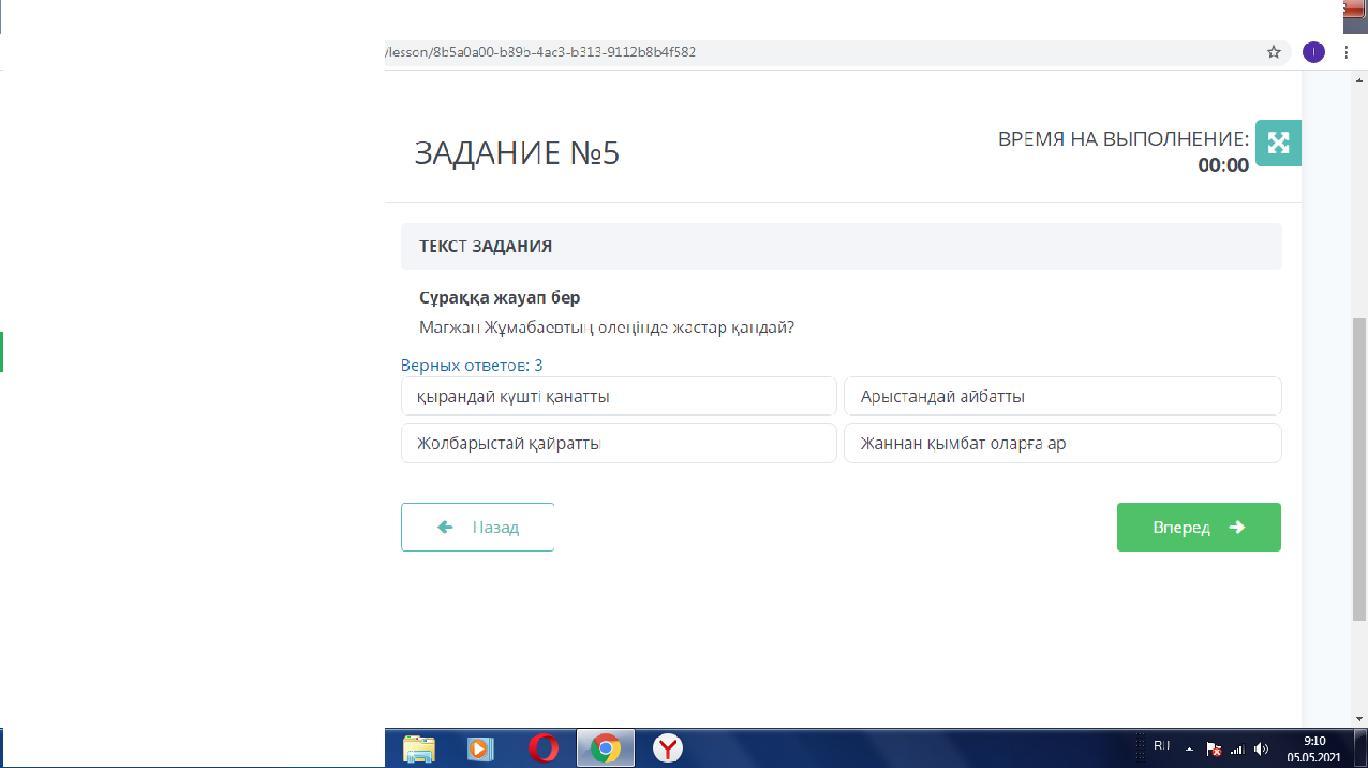The height and width of the screenshot is (768, 1368).
Task: Open Opera browser from the taskbar
Action: click(x=544, y=748)
